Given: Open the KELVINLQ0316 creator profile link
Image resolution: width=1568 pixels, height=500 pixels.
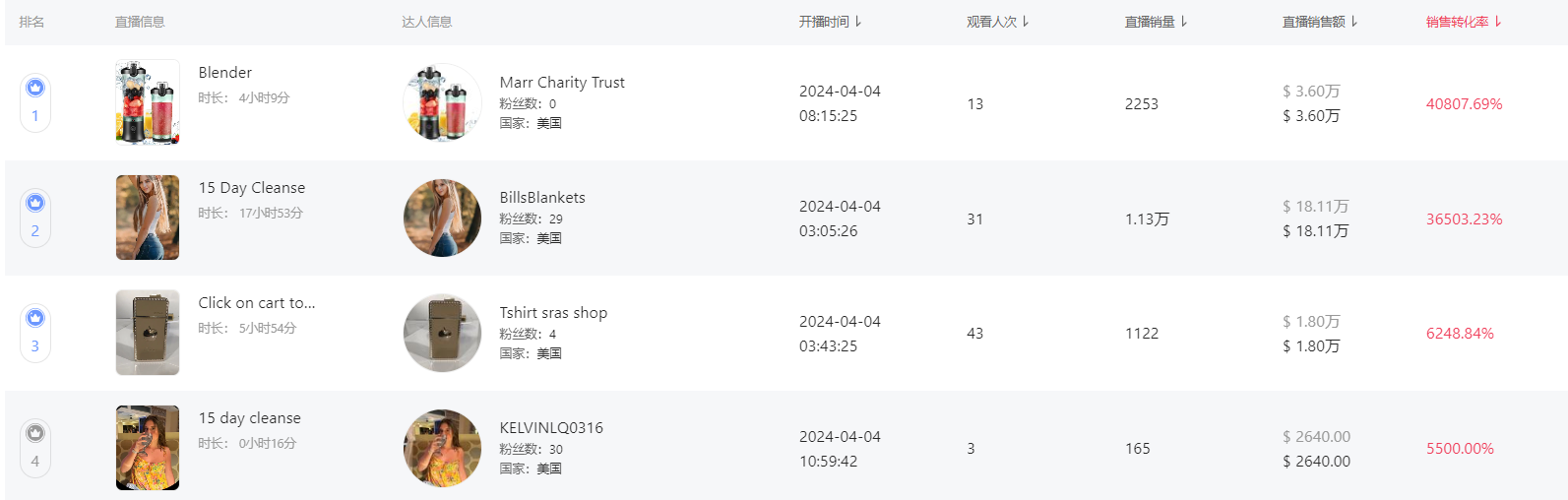Looking at the screenshot, I should (551, 428).
